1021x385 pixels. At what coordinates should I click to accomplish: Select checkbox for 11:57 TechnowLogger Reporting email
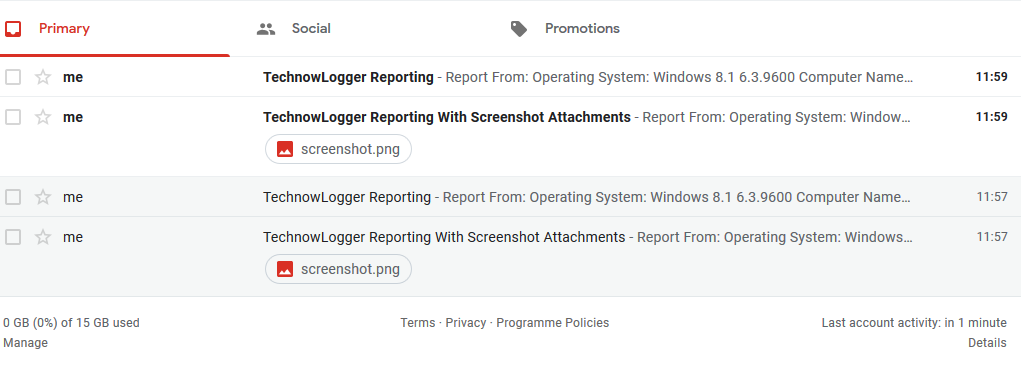tap(13, 197)
